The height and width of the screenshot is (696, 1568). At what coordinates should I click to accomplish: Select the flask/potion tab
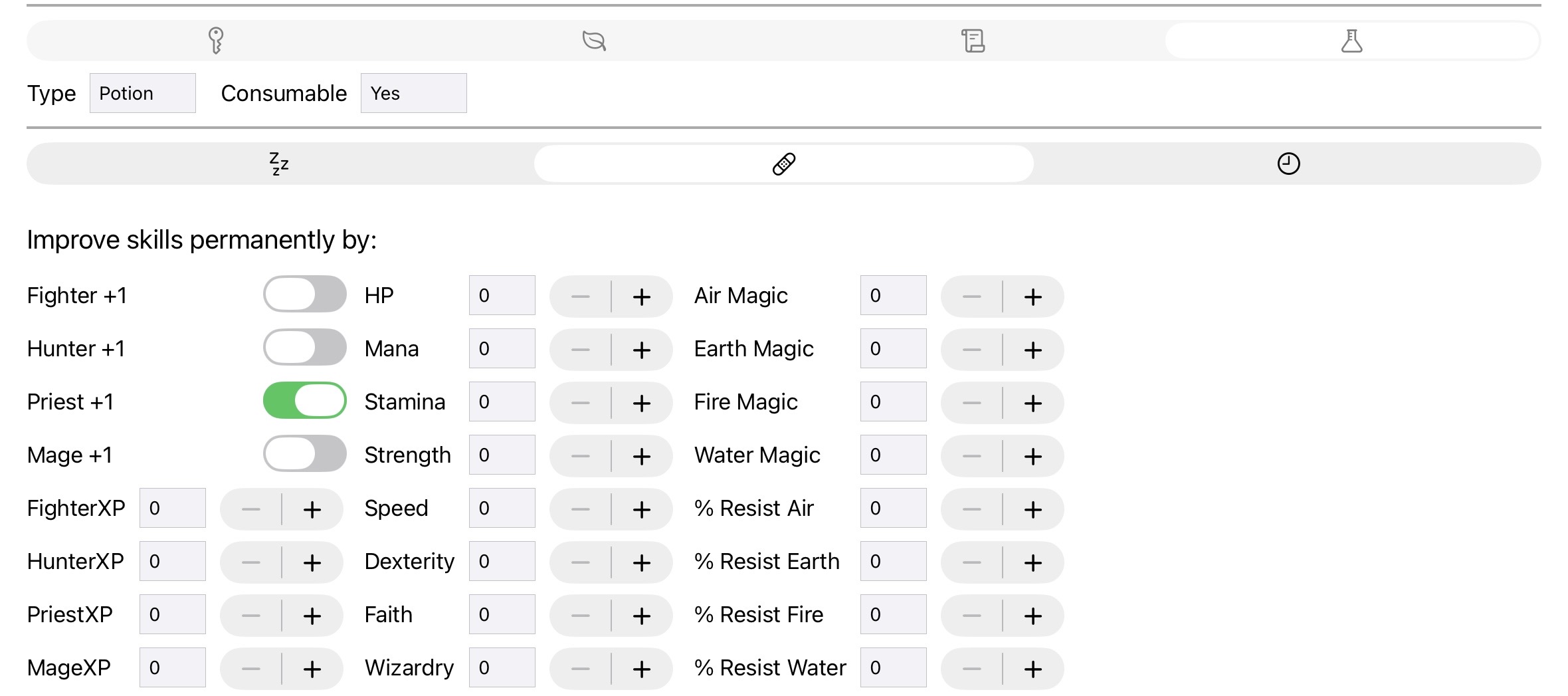point(1352,41)
